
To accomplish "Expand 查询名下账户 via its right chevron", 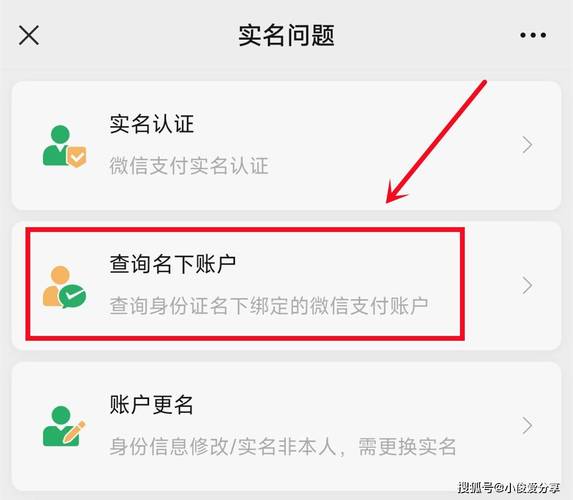I will (x=527, y=285).
